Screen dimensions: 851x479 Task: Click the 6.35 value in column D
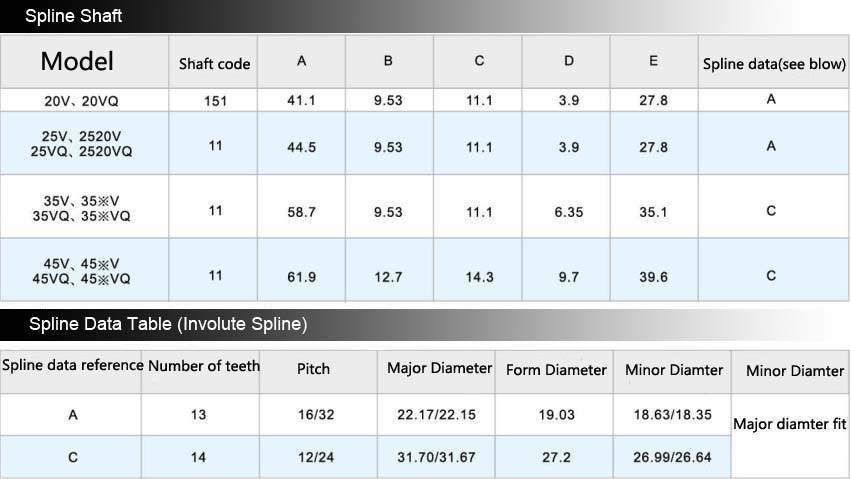tap(568, 212)
